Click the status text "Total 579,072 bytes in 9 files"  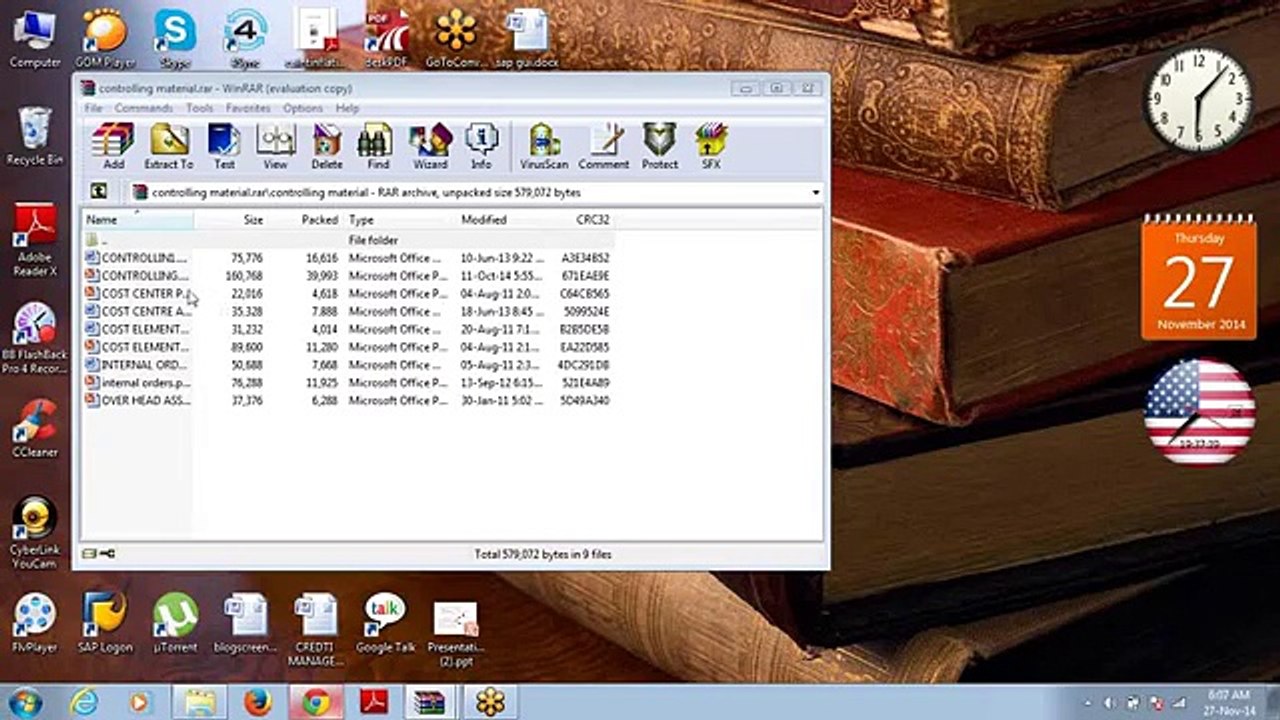pyautogui.click(x=542, y=554)
